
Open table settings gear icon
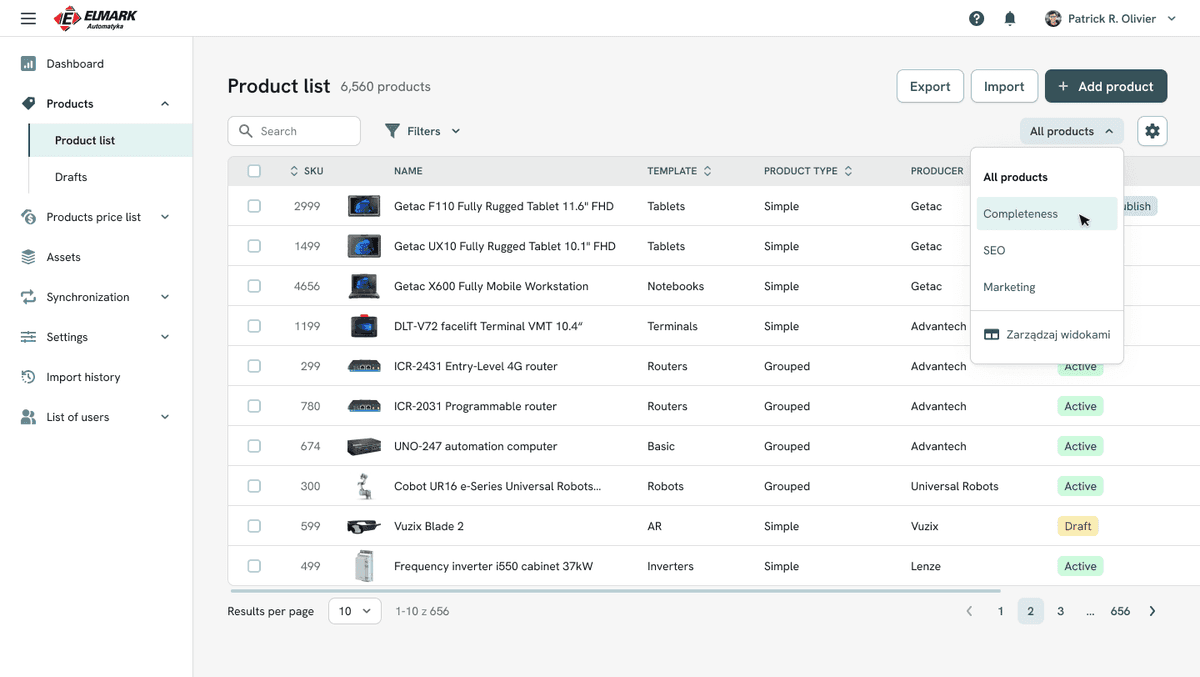pos(1152,131)
